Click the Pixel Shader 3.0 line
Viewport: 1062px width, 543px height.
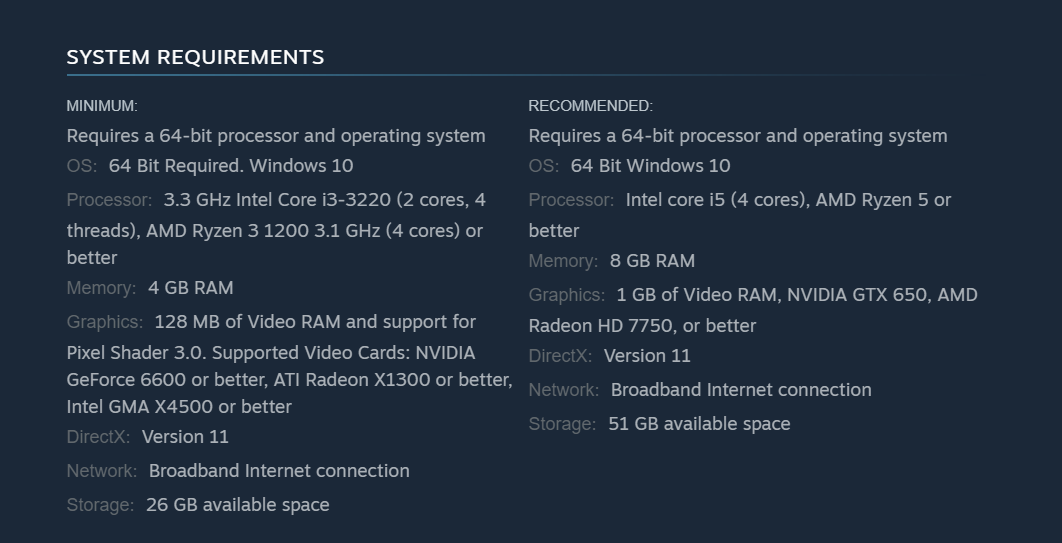click(x=271, y=353)
